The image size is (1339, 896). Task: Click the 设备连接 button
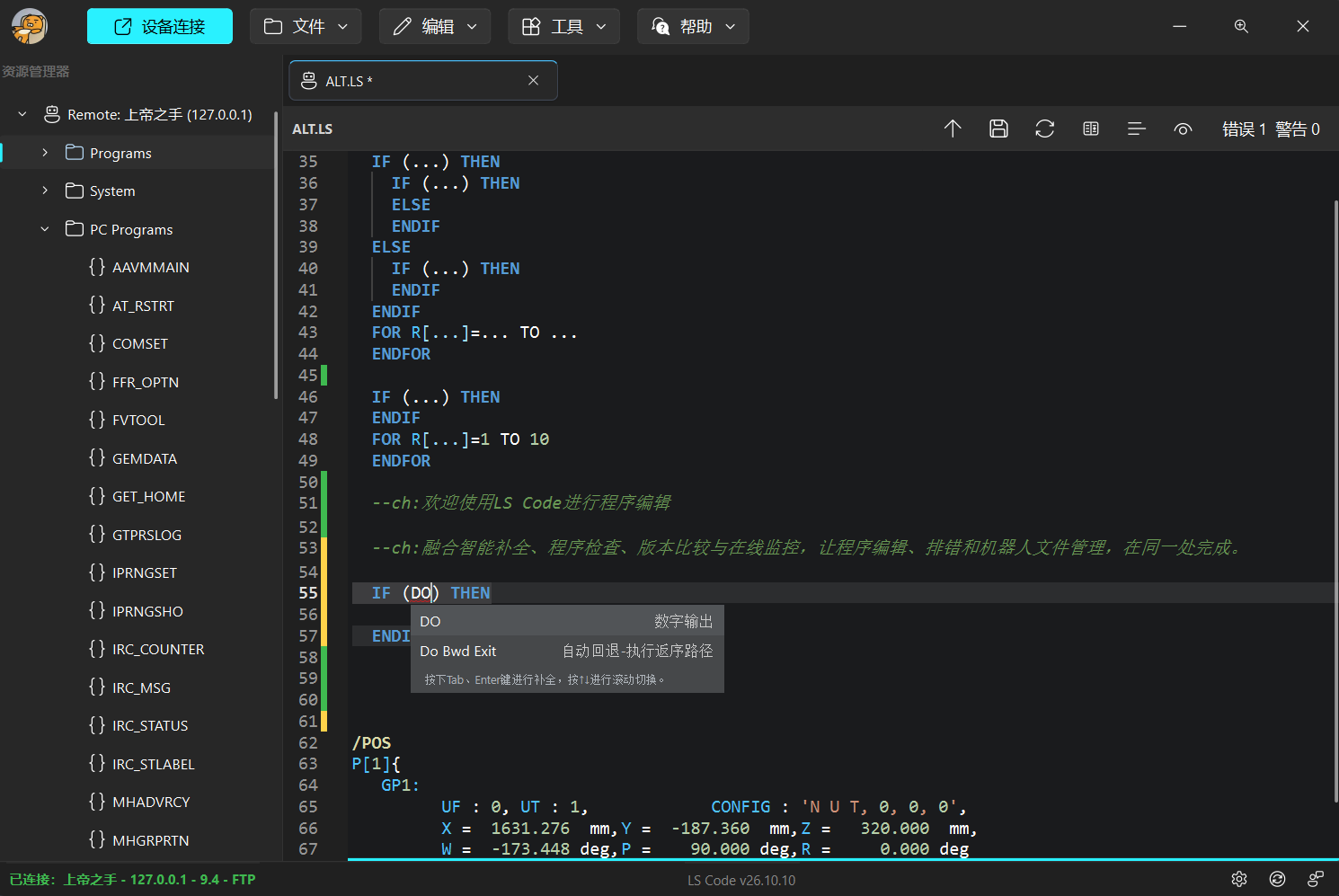[160, 26]
